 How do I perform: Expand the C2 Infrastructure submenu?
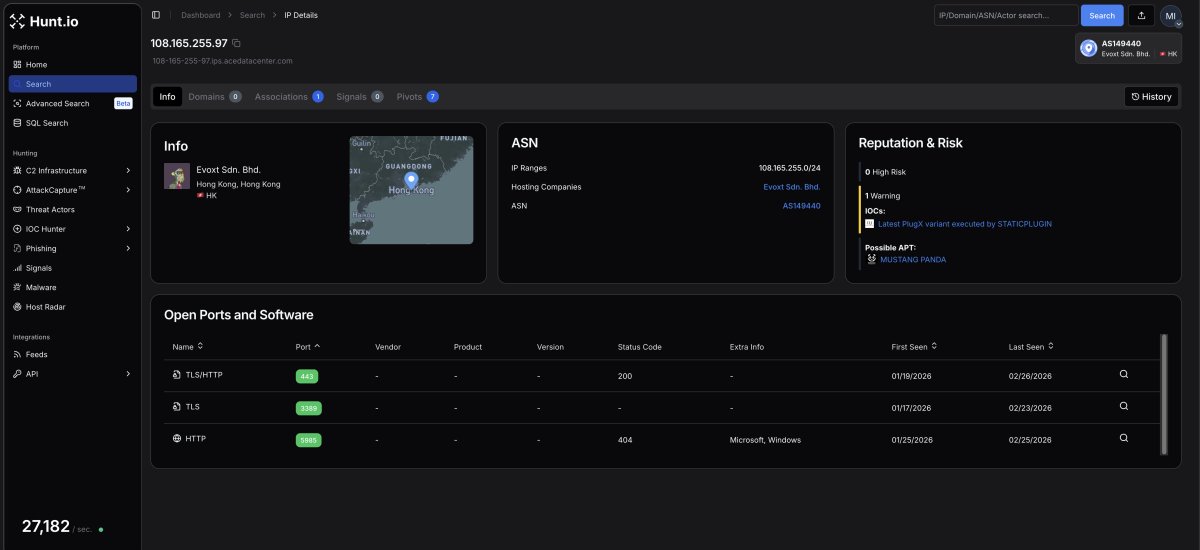(128, 171)
